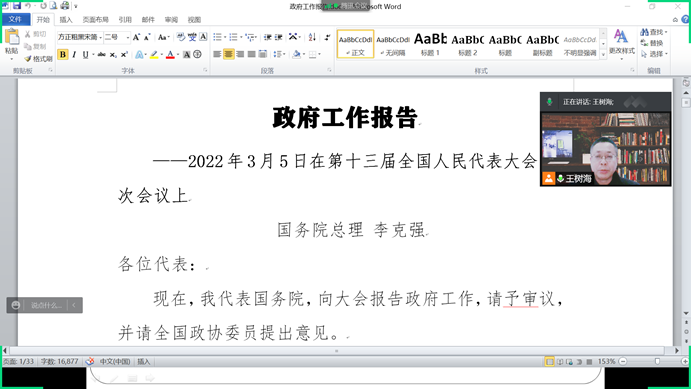
Task: Open the 插入 ribbon tab
Action: click(66, 20)
